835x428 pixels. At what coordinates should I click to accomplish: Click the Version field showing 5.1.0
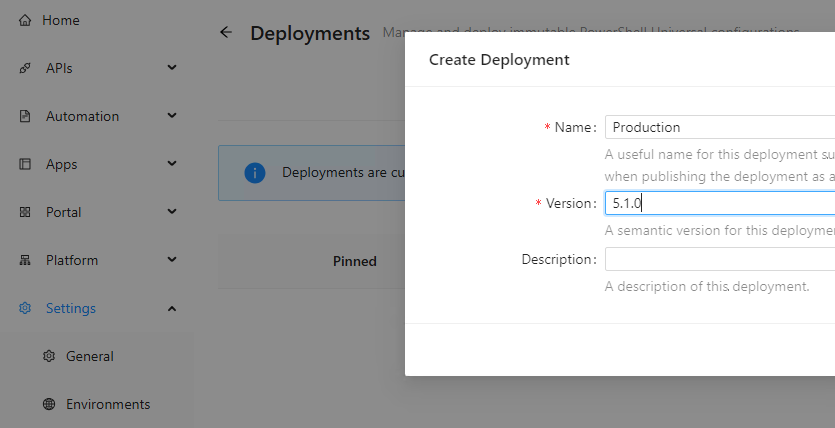tap(720, 203)
